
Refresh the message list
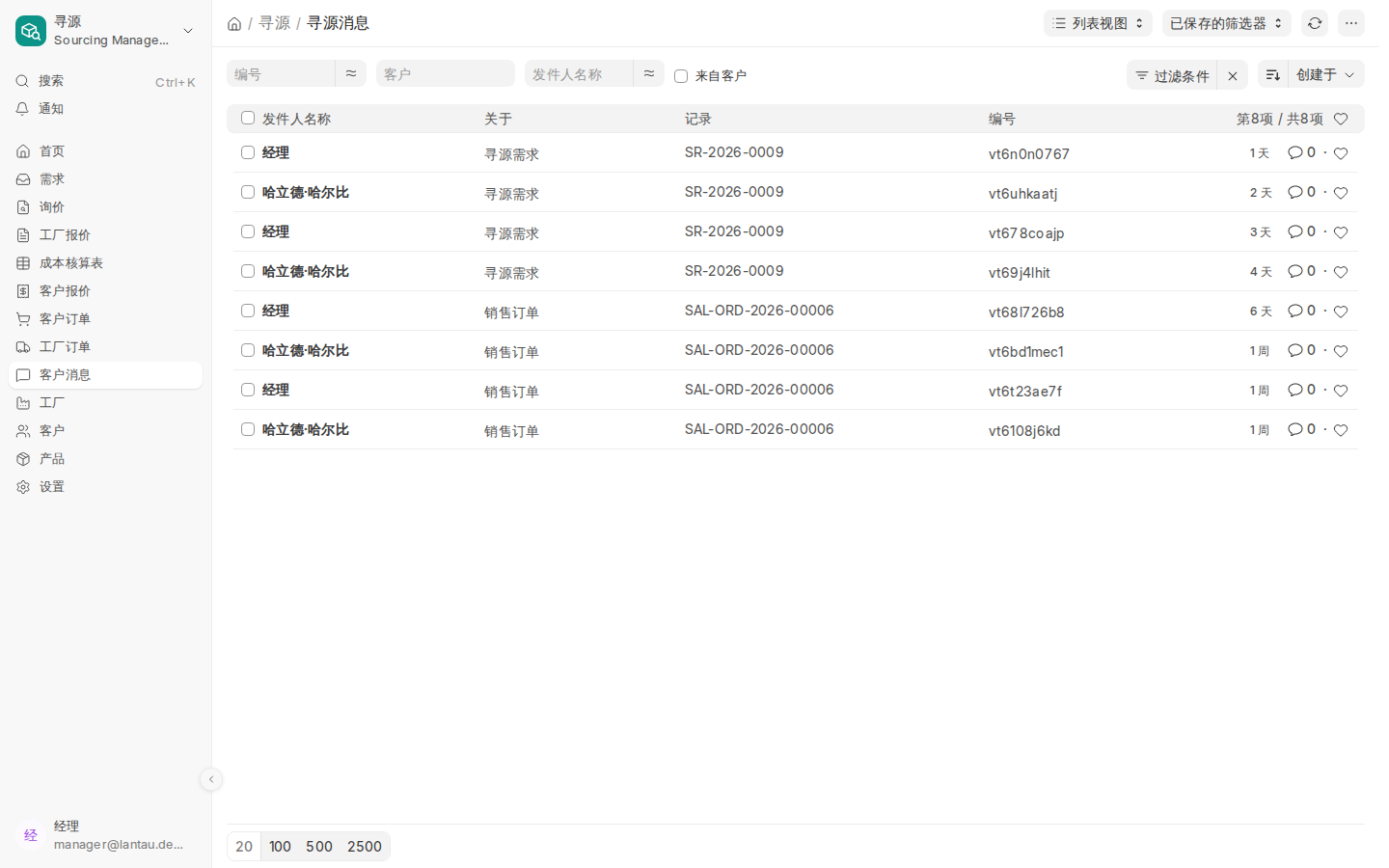coord(1315,23)
